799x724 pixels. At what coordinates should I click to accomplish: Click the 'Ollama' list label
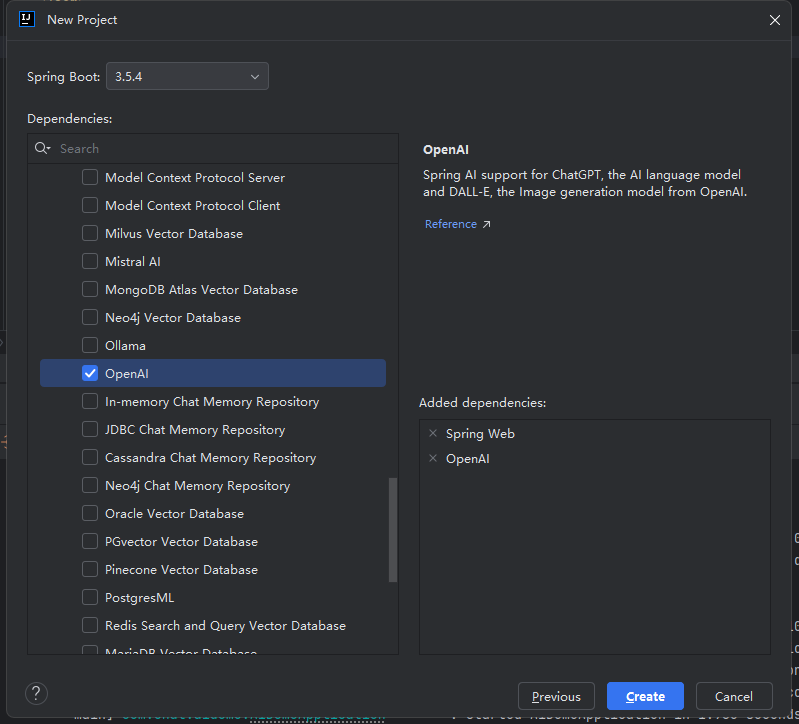click(x=125, y=346)
